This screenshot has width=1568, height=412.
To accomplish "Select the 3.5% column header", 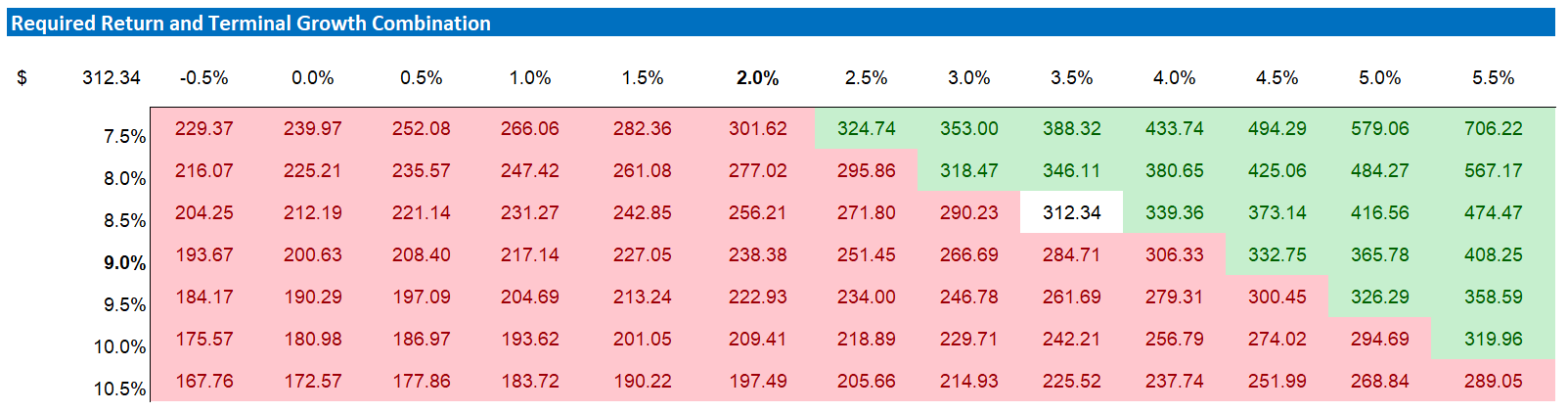I will point(1071,78).
